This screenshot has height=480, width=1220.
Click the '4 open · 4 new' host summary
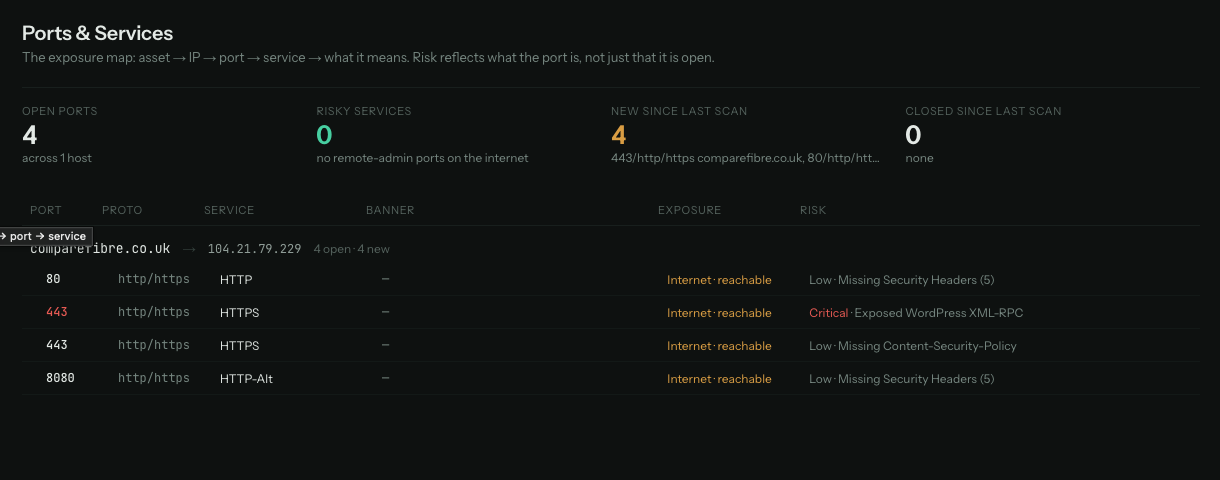point(351,249)
